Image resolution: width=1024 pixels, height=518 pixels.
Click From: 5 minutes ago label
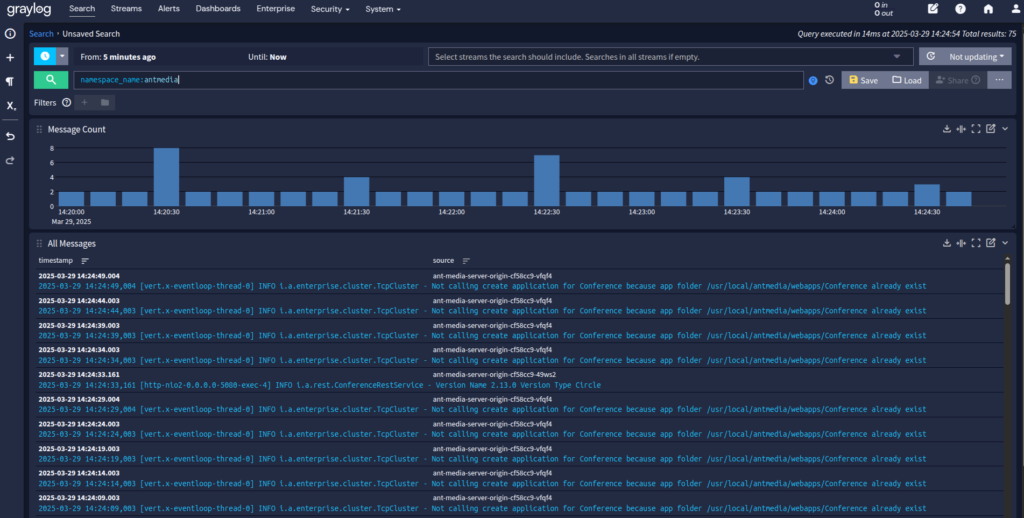(x=118, y=57)
